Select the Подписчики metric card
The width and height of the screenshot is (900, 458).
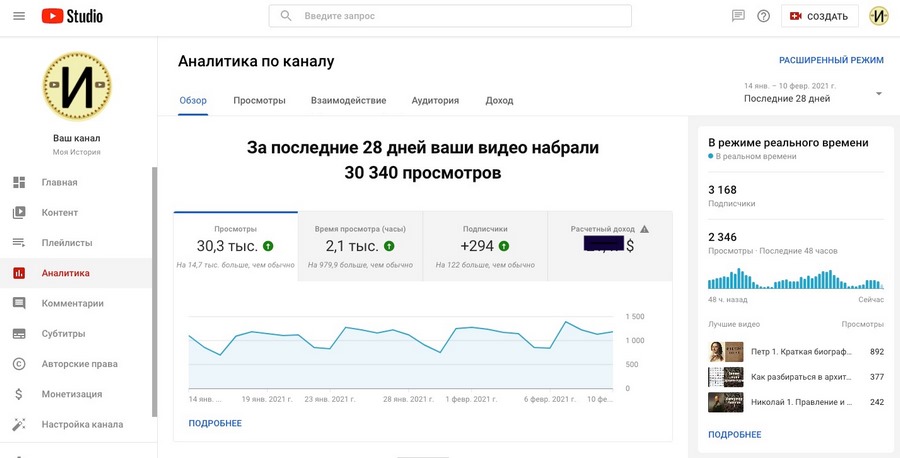pos(484,246)
